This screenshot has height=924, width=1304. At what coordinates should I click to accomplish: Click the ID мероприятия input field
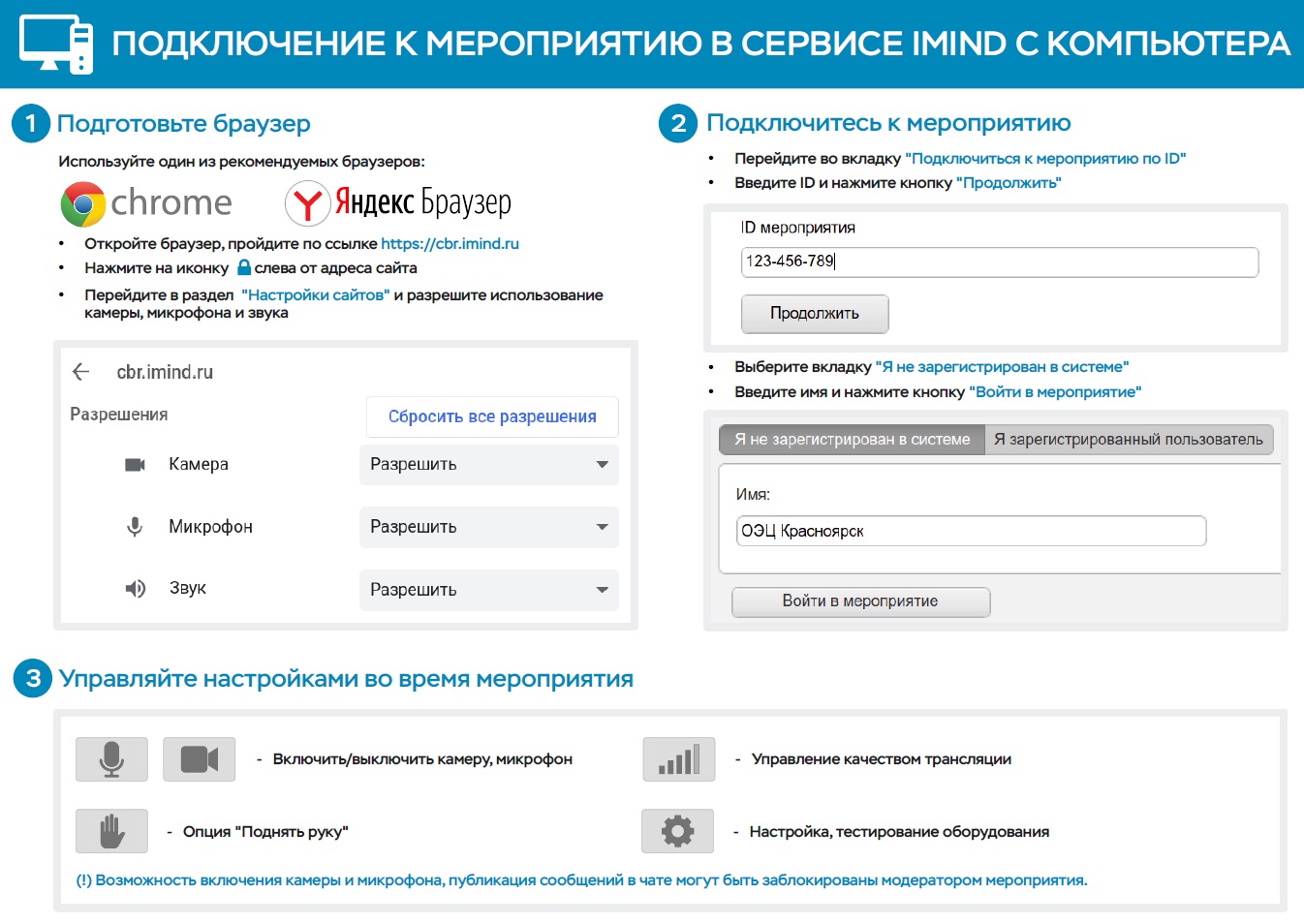pos(1000,262)
